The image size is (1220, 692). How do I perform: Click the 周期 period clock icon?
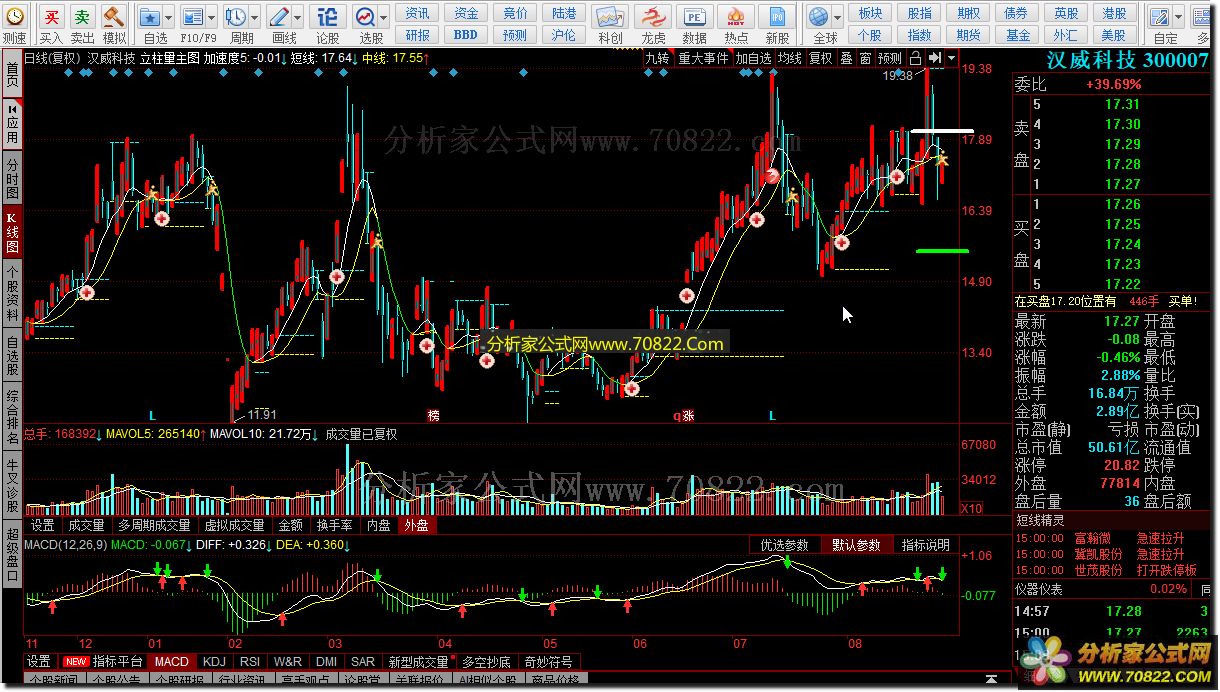click(236, 17)
